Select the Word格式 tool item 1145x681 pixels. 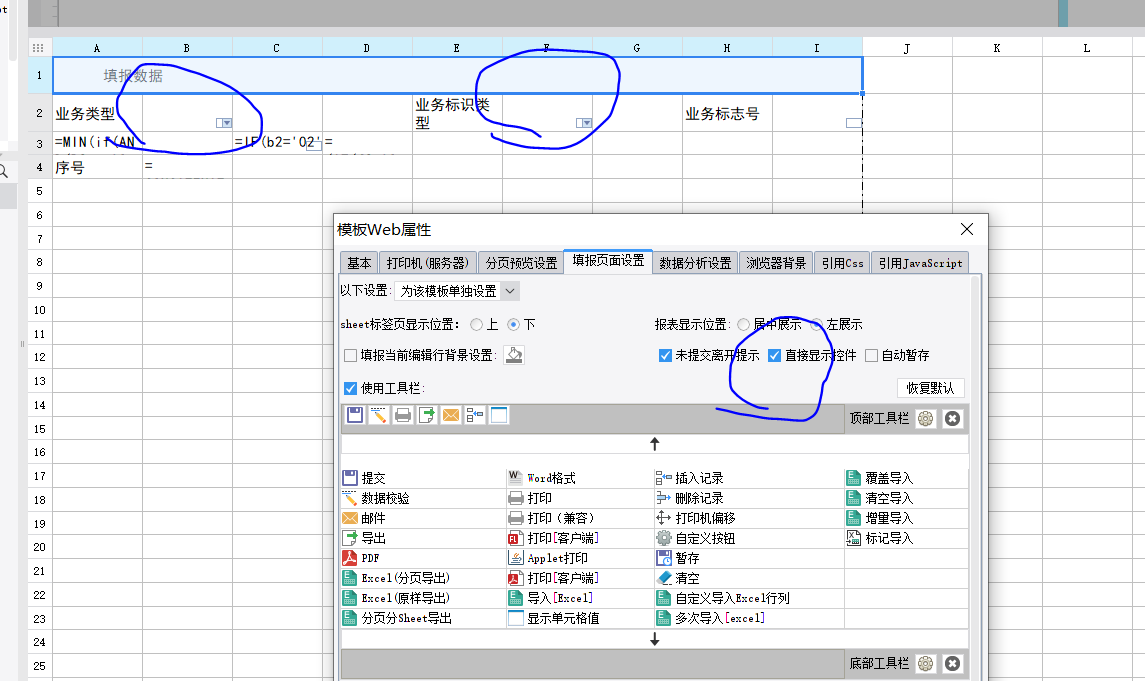pos(542,478)
